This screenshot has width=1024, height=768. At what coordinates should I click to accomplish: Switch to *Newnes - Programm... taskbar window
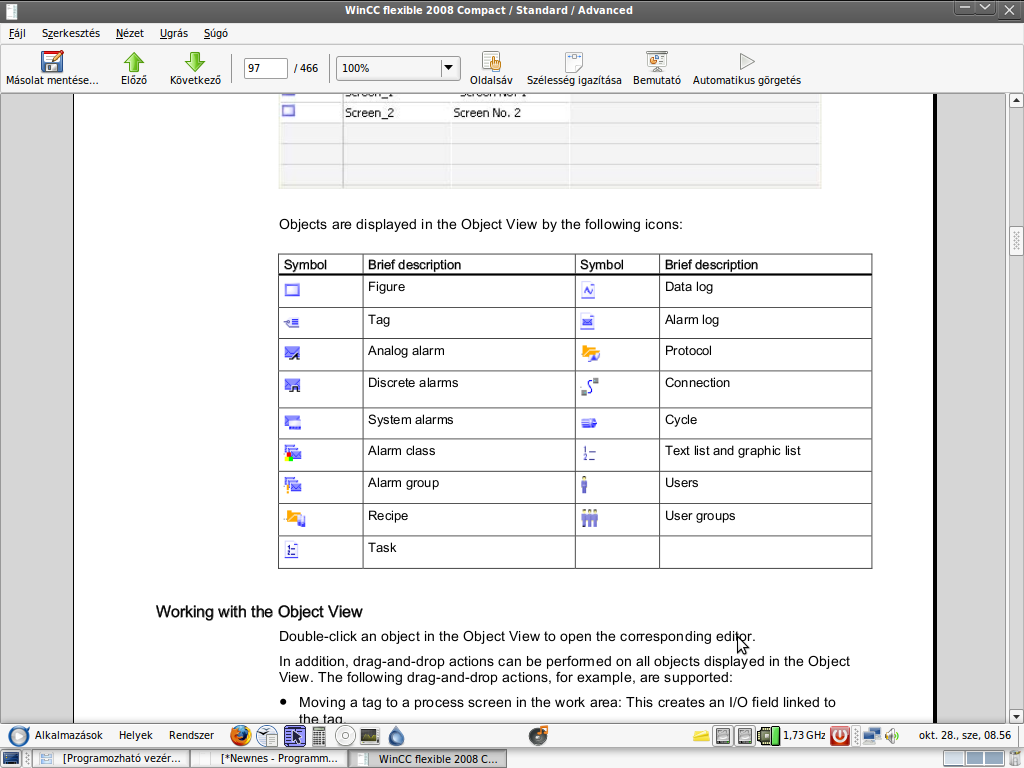coord(270,758)
